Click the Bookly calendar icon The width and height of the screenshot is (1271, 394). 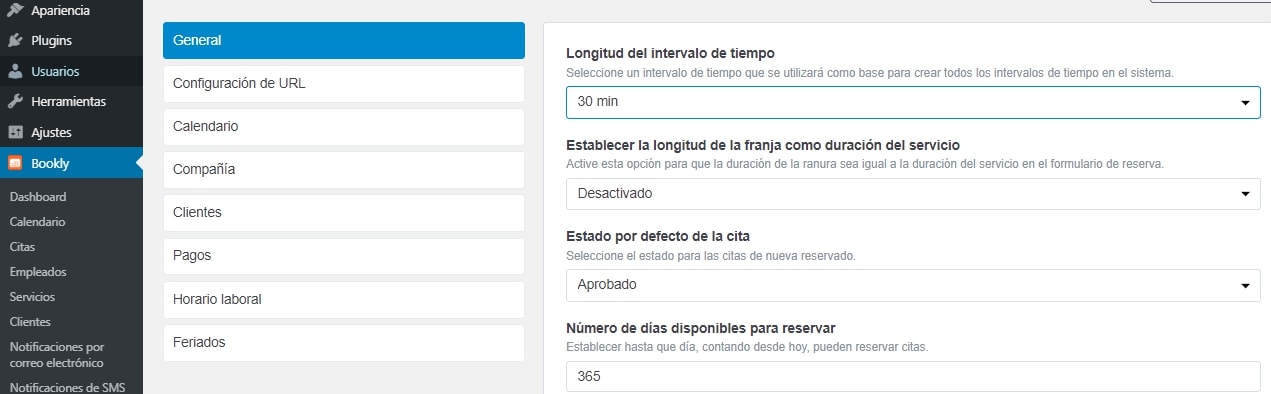(x=15, y=163)
